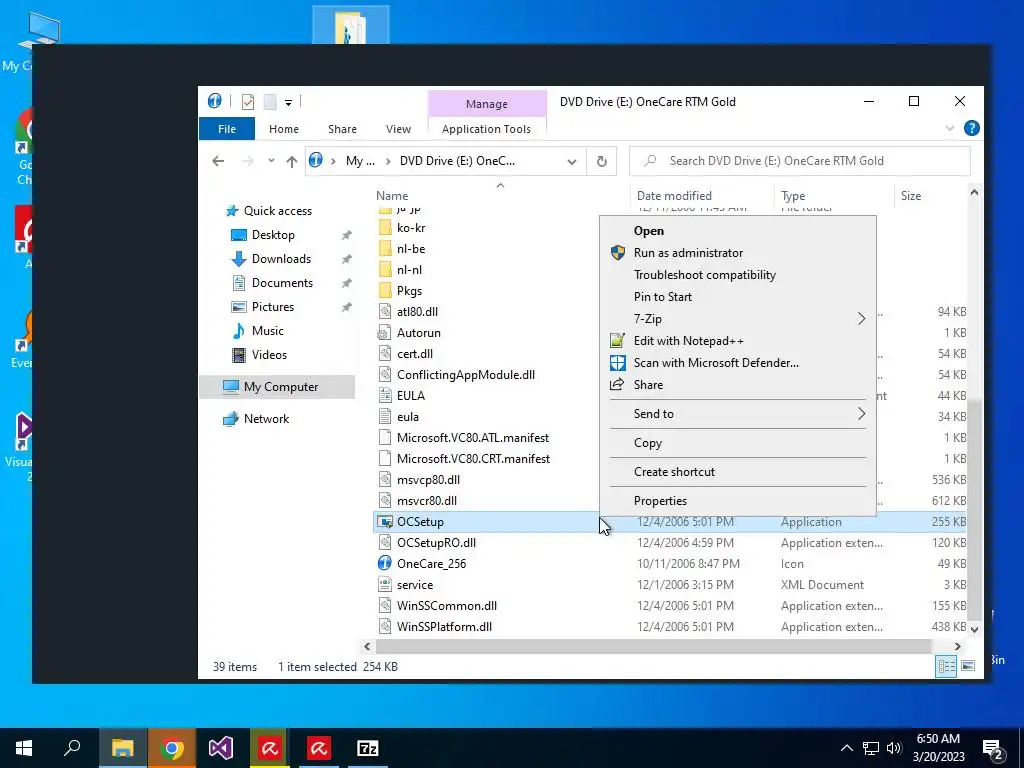Open 7-Zip File Manager from the taskbar
The width and height of the screenshot is (1024, 768).
pos(368,748)
